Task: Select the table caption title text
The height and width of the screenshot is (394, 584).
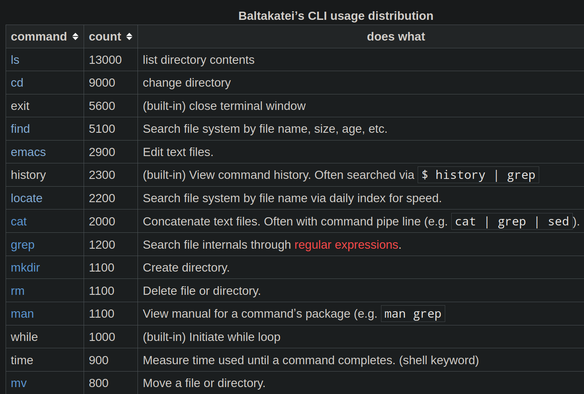Action: [336, 16]
